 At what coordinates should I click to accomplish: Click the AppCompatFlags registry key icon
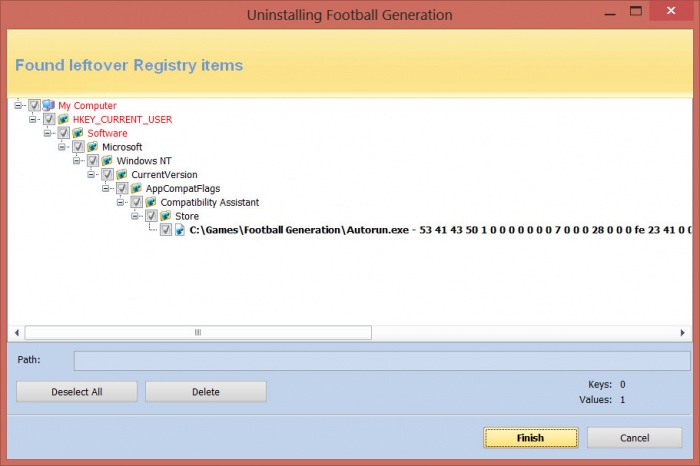136,188
